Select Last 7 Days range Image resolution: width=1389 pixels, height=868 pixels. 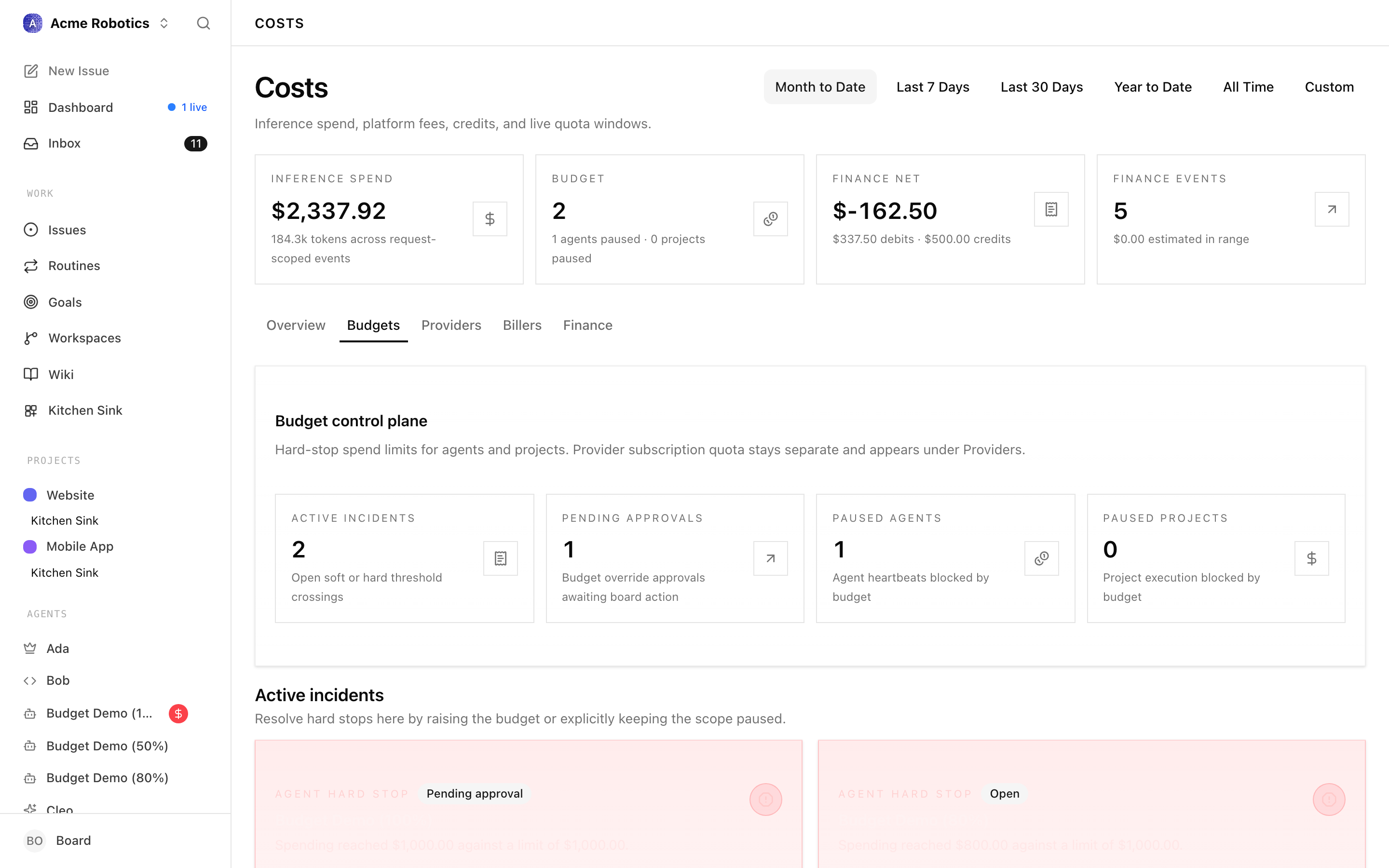click(933, 87)
